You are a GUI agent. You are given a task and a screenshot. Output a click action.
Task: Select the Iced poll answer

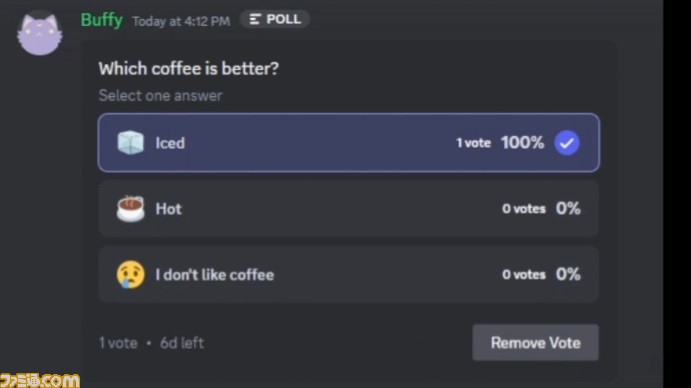349,143
